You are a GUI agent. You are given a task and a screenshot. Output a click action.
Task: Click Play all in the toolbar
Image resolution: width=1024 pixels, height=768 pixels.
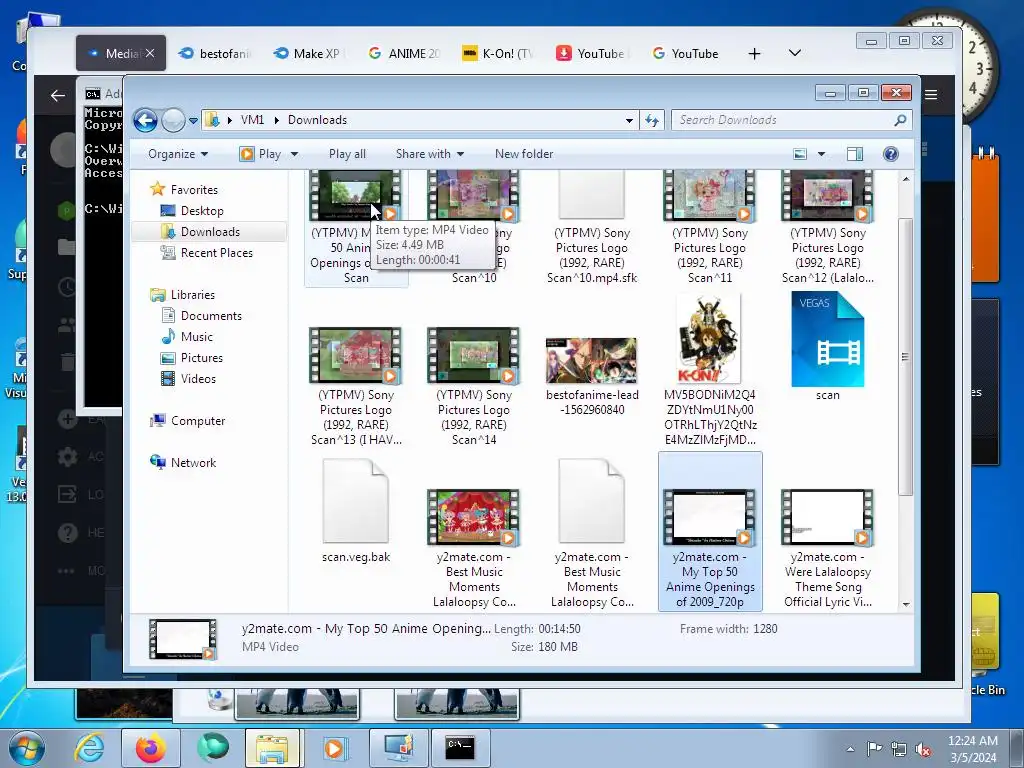[347, 154]
